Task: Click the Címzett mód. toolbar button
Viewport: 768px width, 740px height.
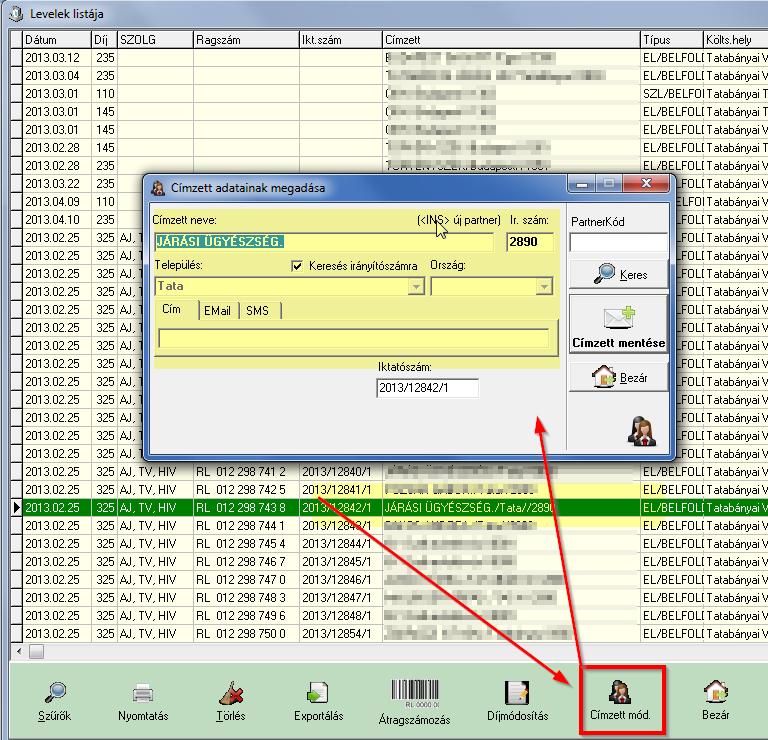Action: (620, 702)
